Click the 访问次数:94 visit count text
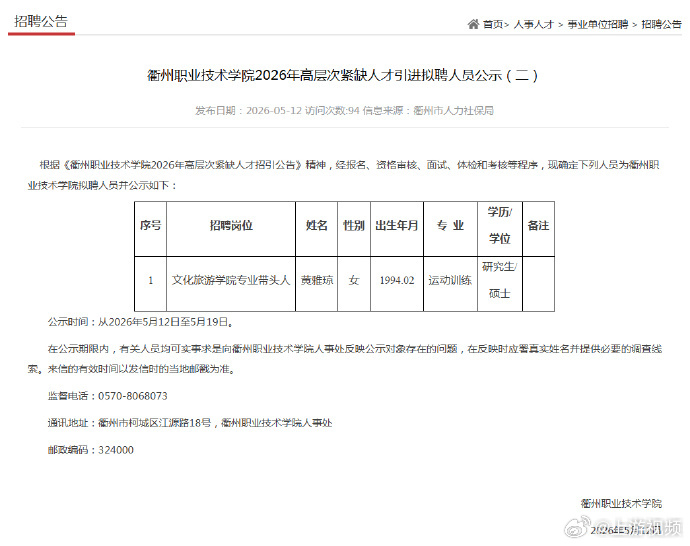Image resolution: width=690 pixels, height=546 pixels. 332,110
